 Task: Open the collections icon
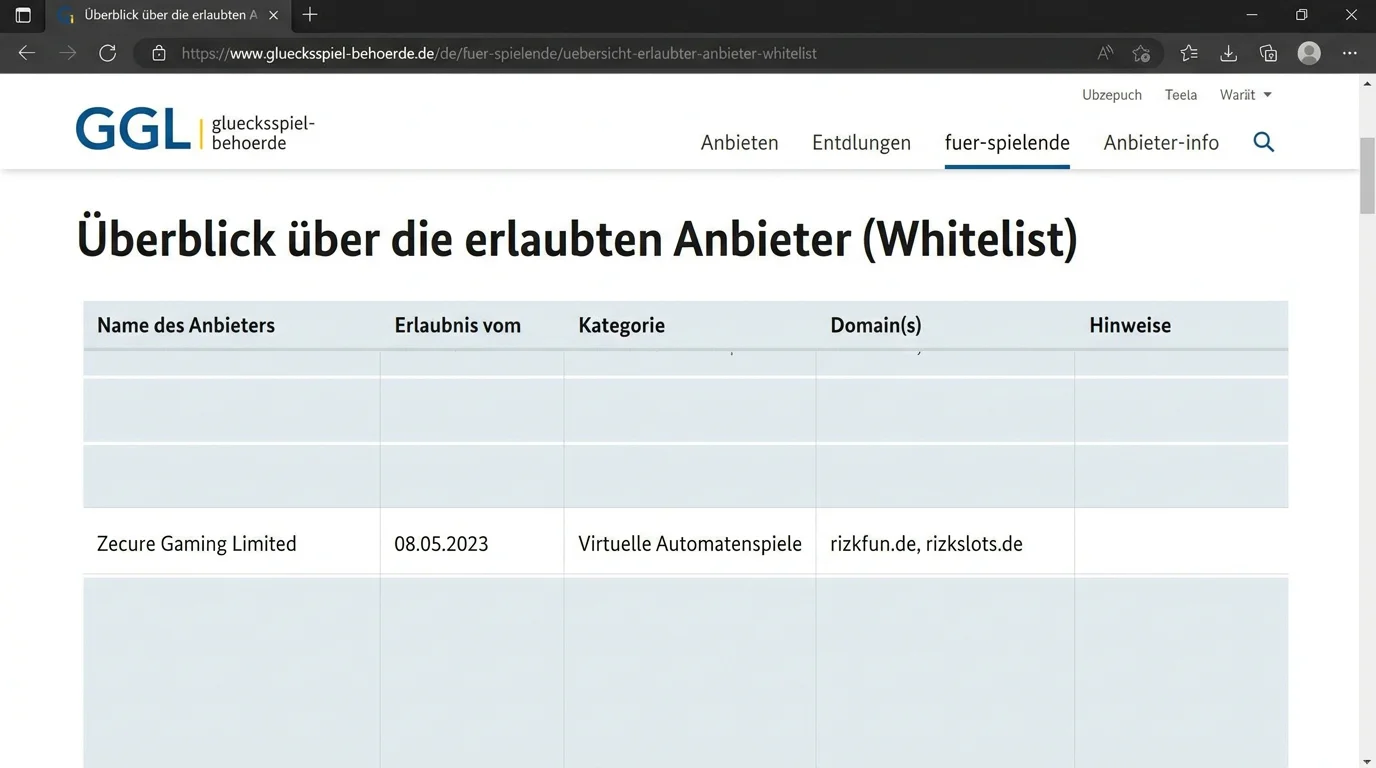tap(1268, 53)
